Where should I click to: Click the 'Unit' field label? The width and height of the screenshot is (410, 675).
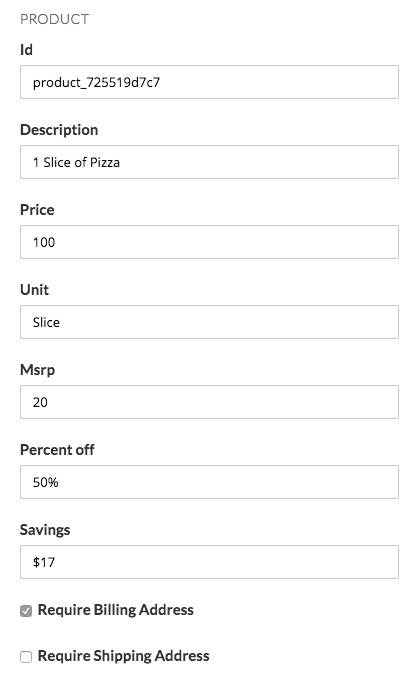tap(34, 290)
